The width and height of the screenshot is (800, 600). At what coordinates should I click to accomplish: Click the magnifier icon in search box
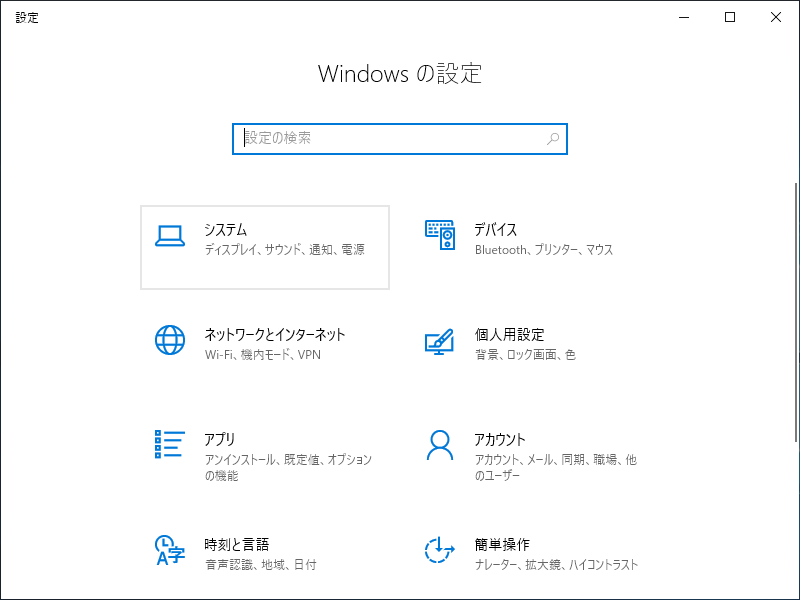tap(553, 139)
